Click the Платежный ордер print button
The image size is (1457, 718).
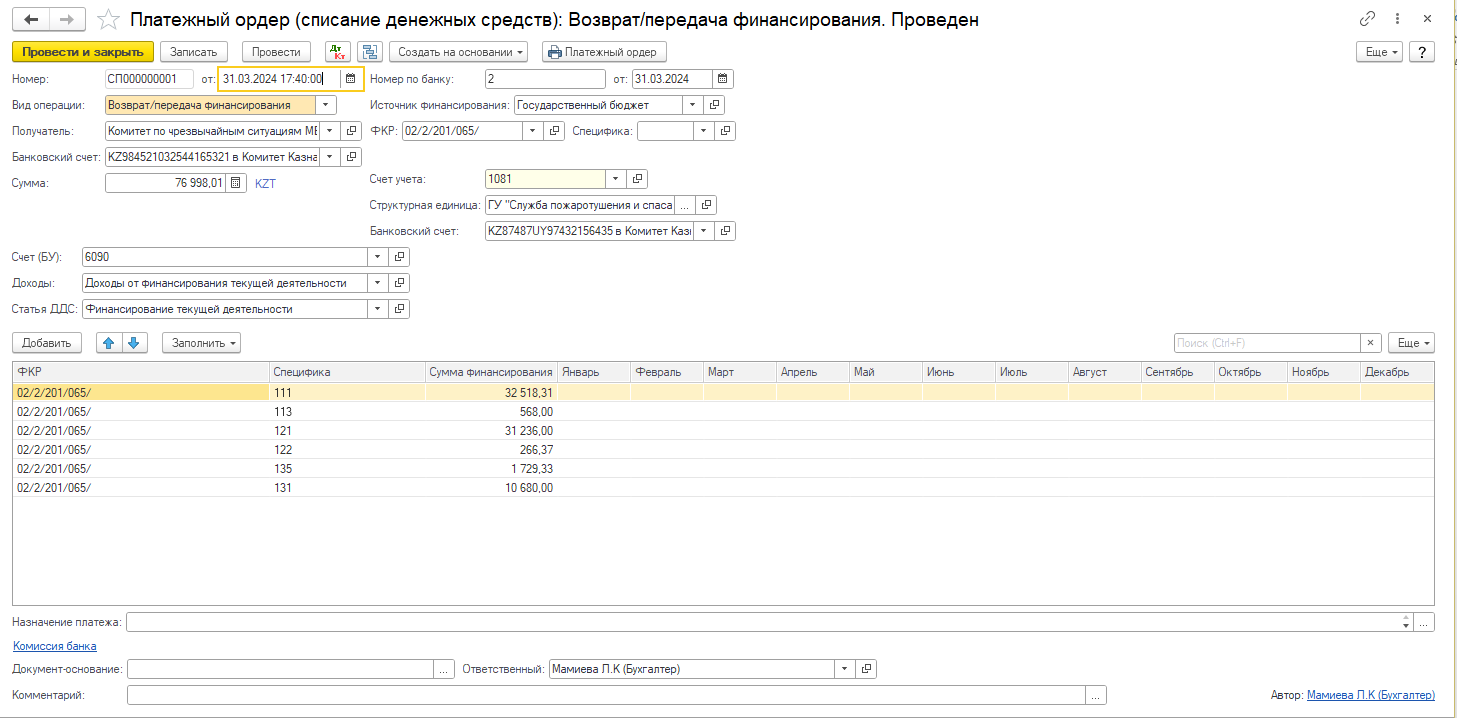tap(604, 52)
